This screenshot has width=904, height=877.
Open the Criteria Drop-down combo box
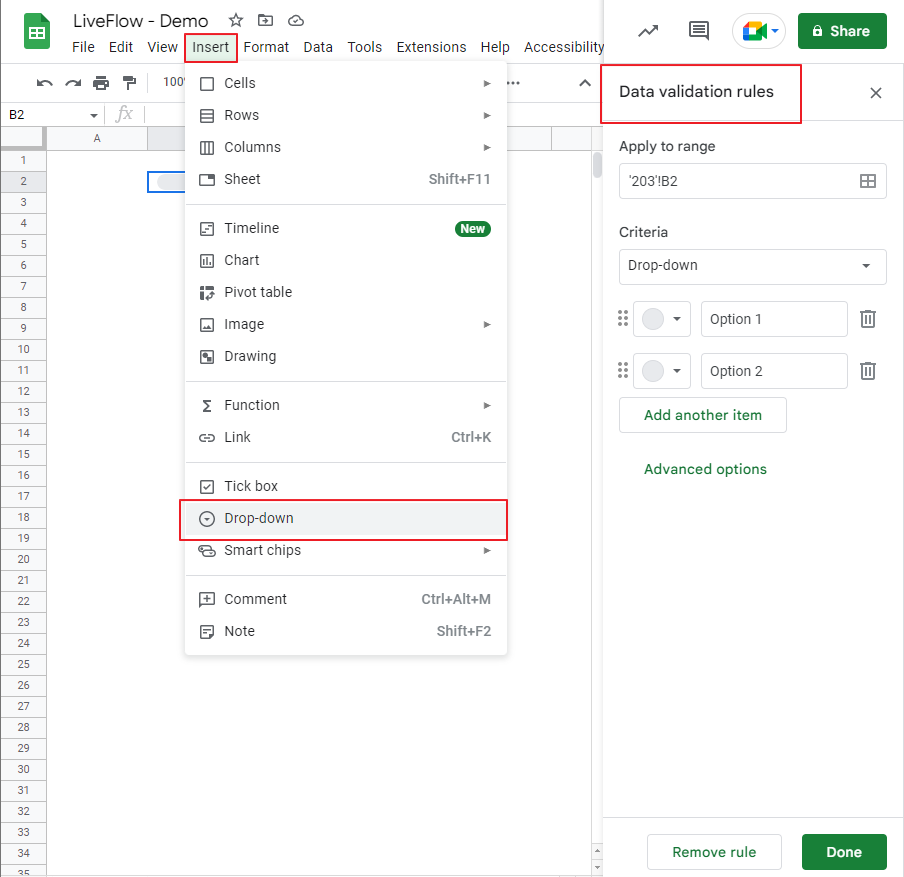[752, 266]
